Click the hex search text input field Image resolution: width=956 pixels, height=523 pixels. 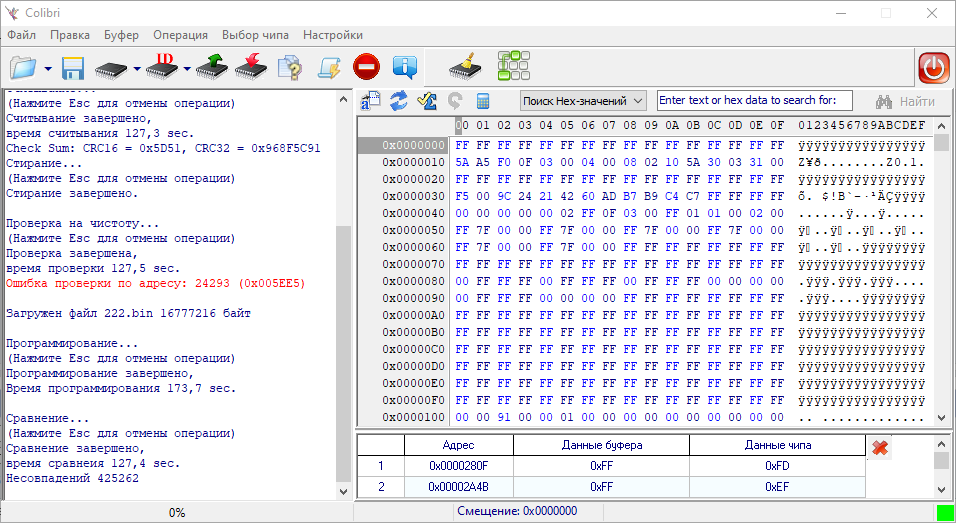coord(753,101)
